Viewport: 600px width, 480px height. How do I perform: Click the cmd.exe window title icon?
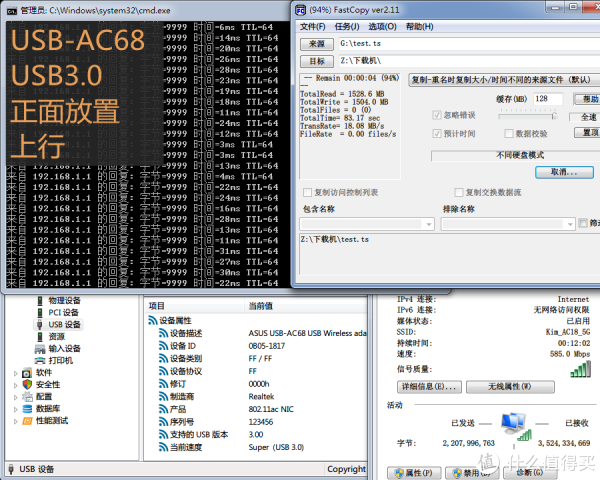[12, 11]
